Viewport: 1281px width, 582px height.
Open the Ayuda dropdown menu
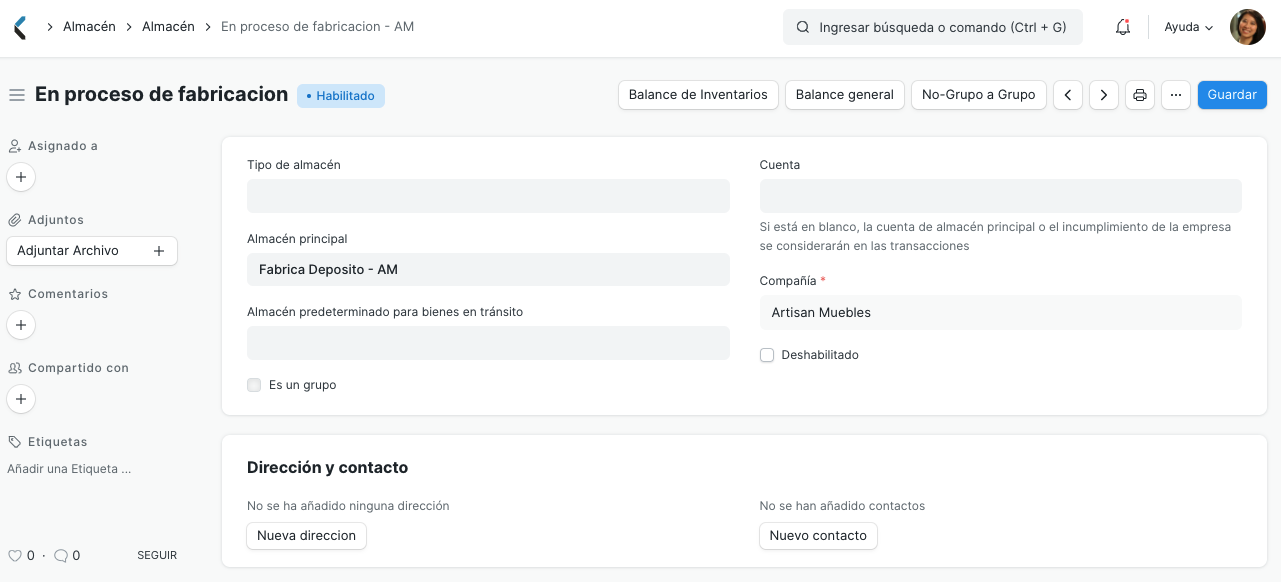pyautogui.click(x=1189, y=28)
